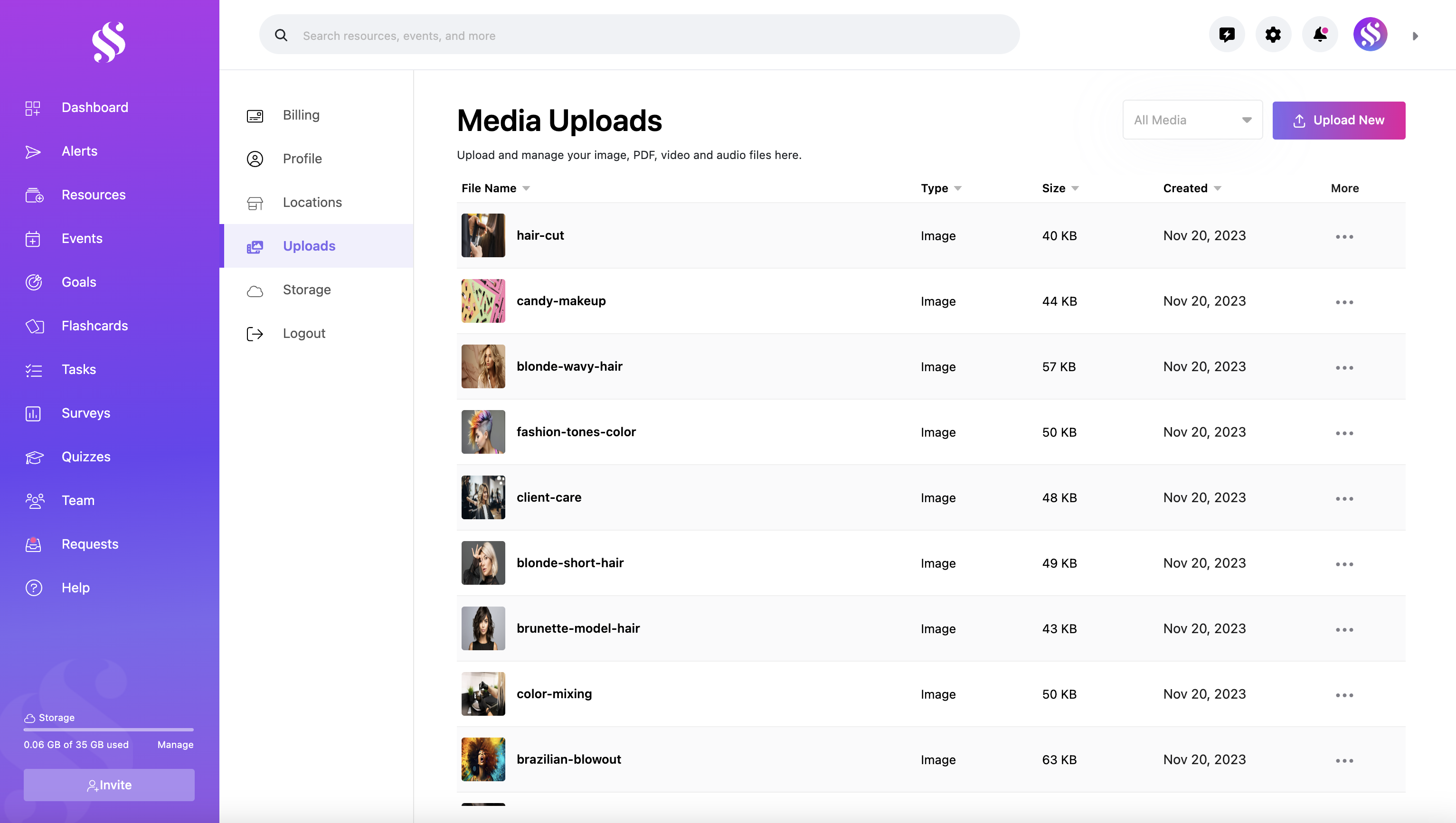Sort by Size column arrow

[x=1075, y=189]
